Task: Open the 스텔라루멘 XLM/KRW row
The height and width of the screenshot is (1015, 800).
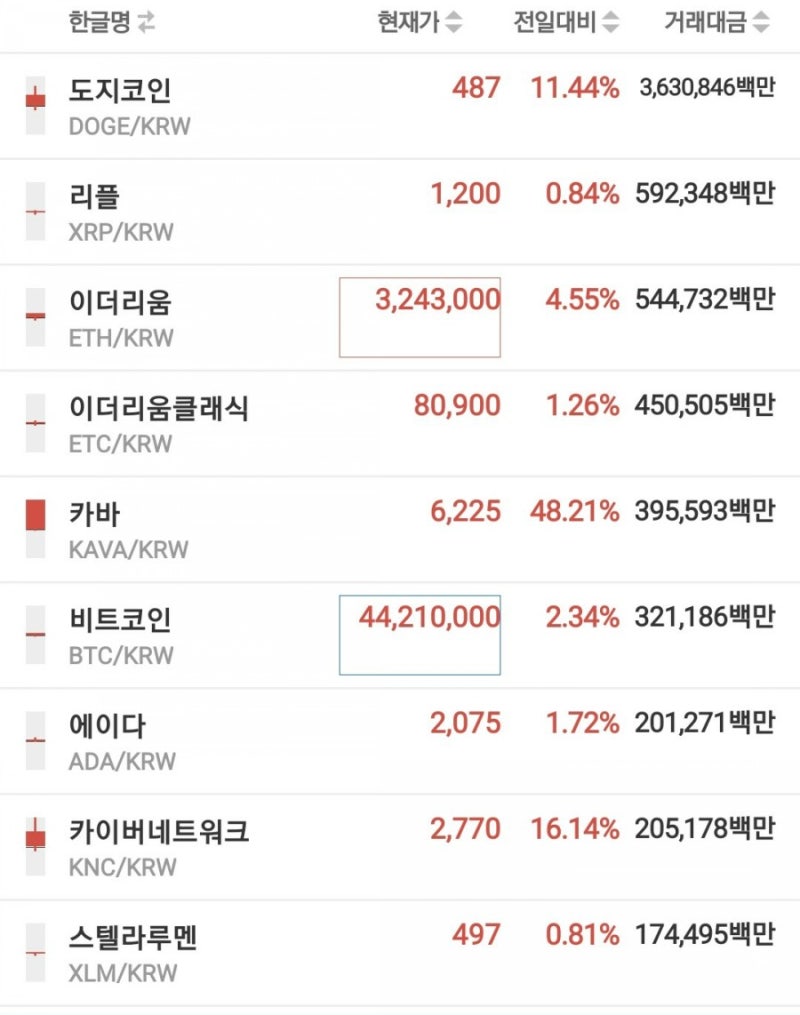Action: click(400, 952)
